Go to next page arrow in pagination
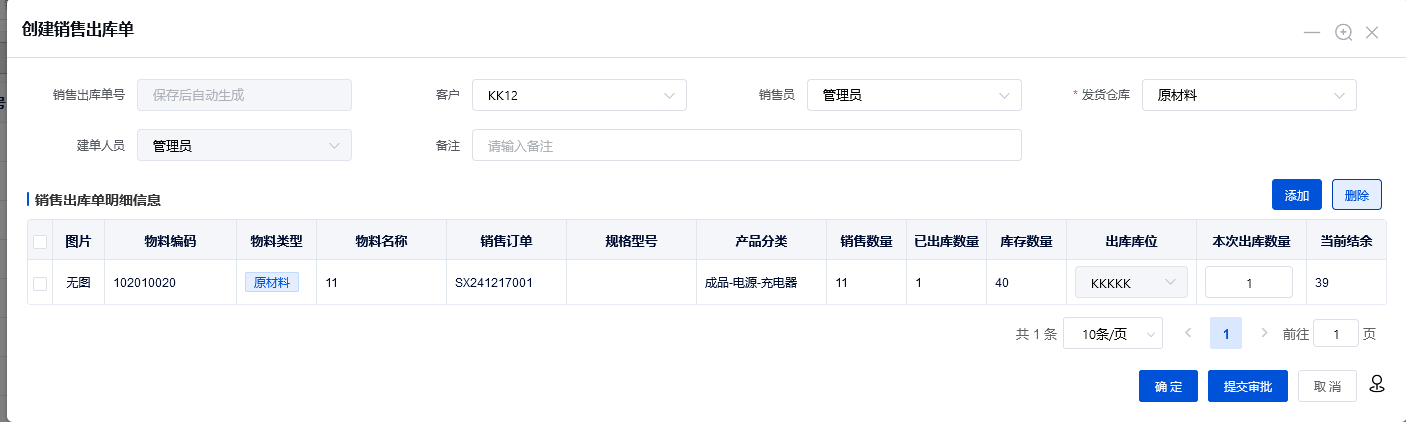 pyautogui.click(x=1264, y=333)
